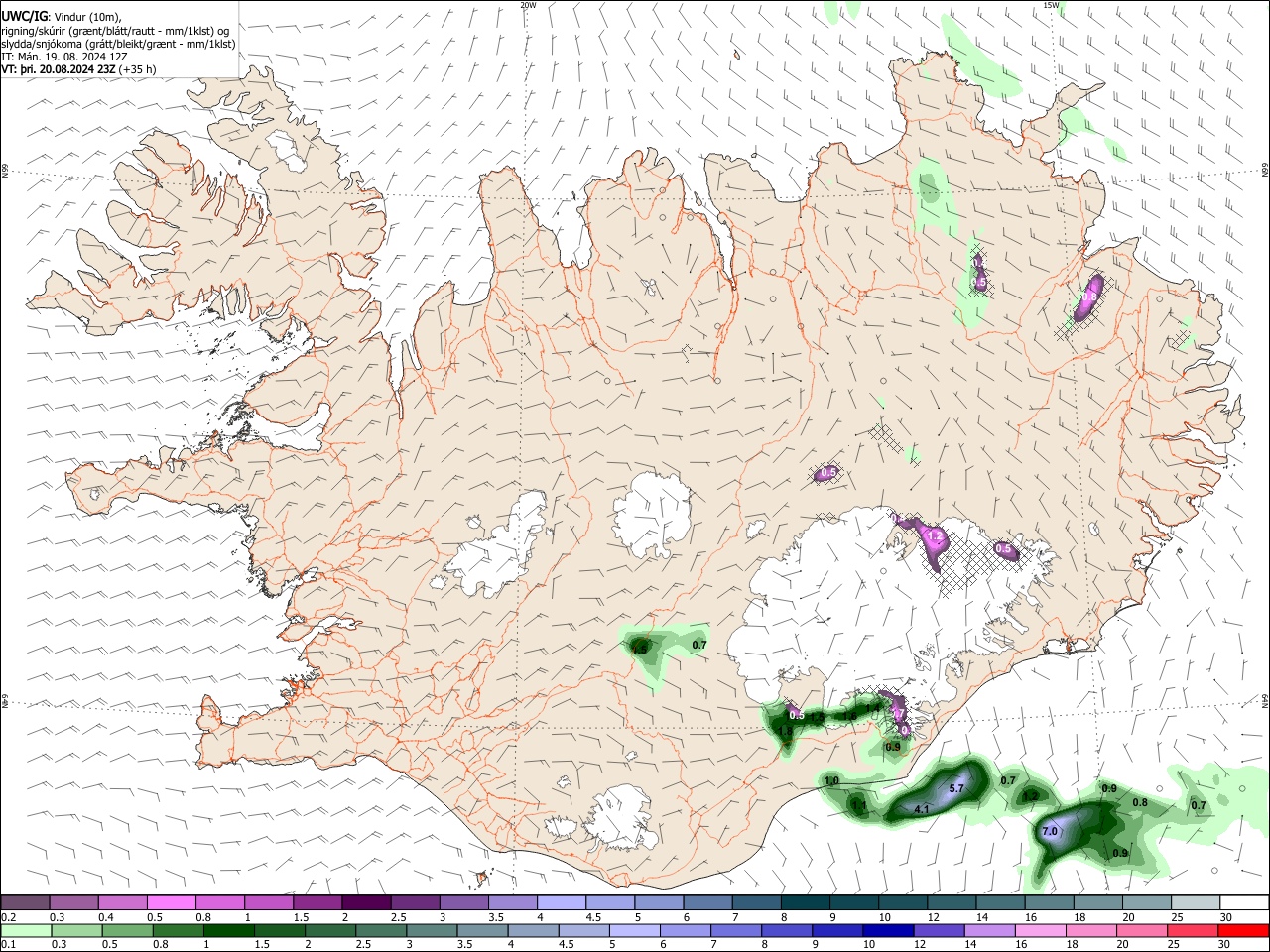
Task: Click the 1.8 rain value label
Action: [785, 732]
